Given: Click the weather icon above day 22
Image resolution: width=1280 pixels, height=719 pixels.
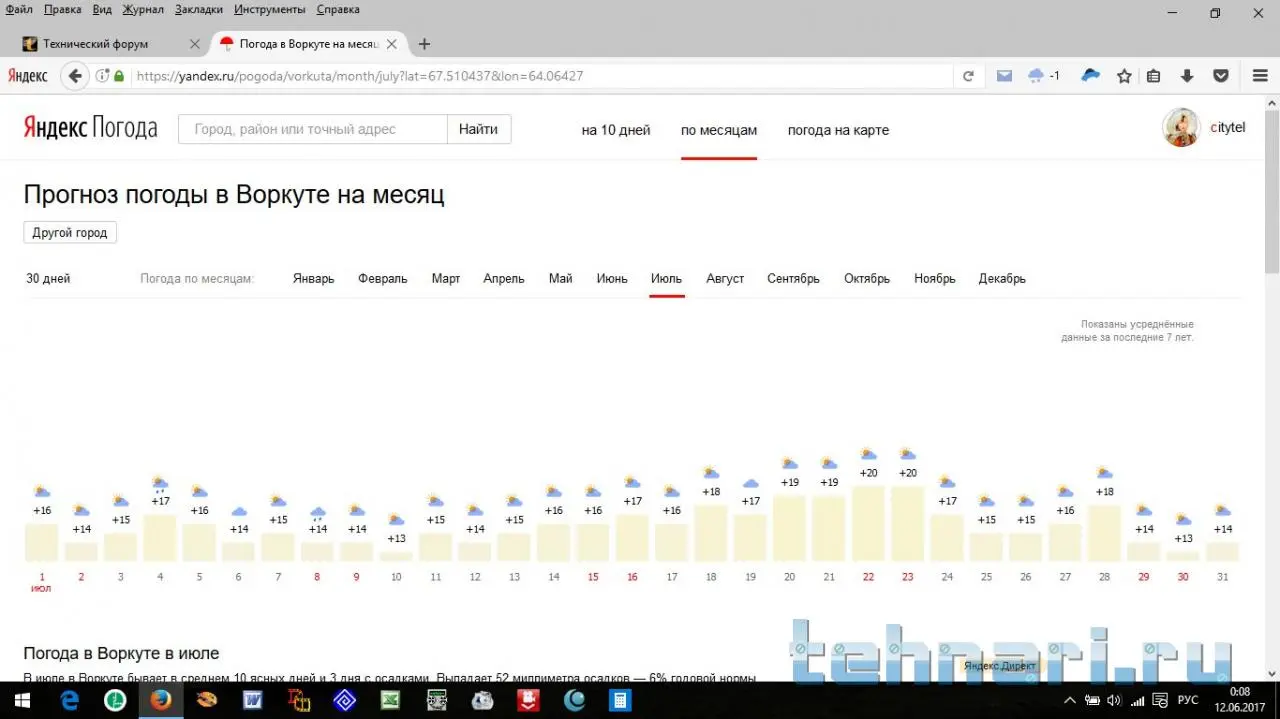Looking at the screenshot, I should pyautogui.click(x=868, y=455).
